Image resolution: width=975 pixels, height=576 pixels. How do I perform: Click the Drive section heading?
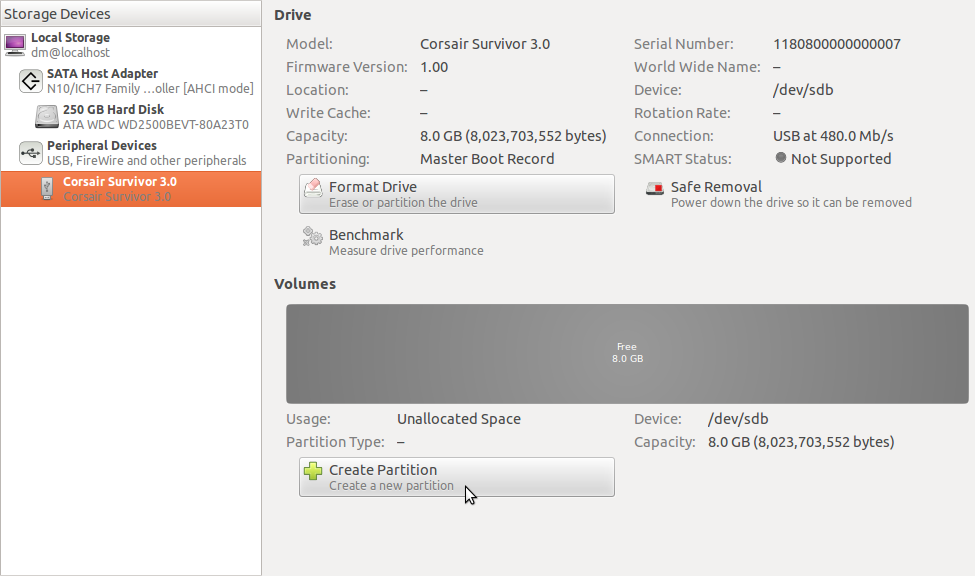293,15
